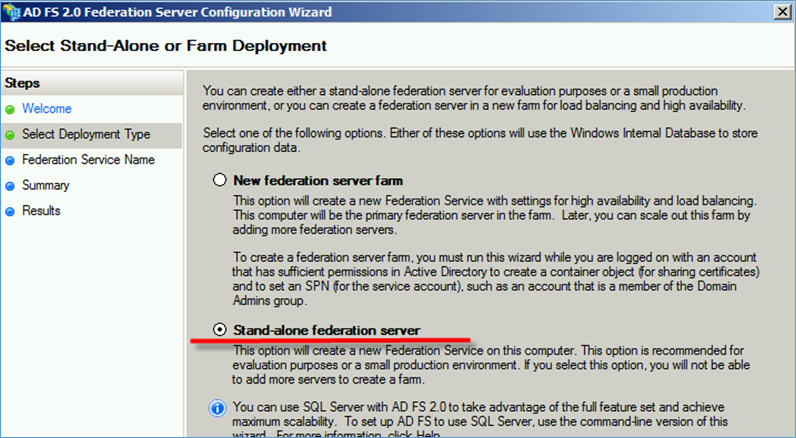Click the blue bullet icon beside Summary

(10, 186)
